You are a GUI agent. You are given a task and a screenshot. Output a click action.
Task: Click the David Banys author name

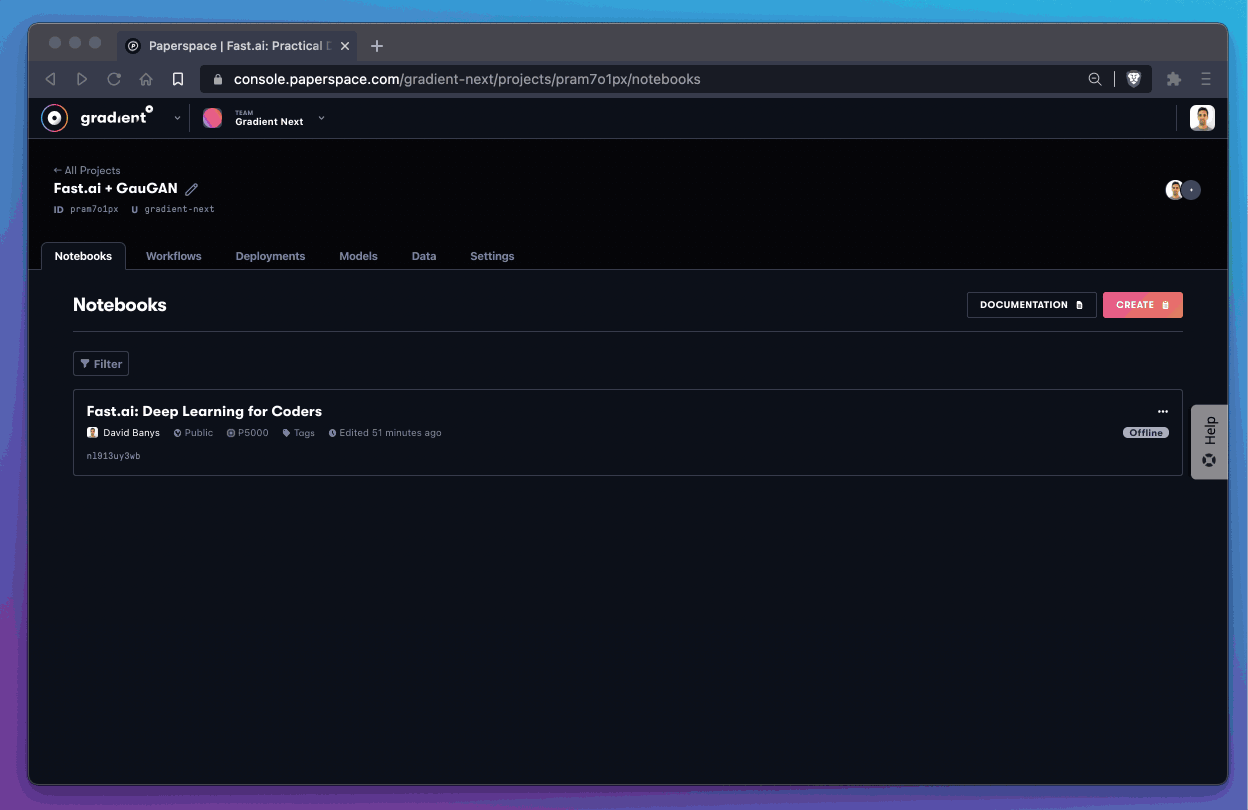(x=129, y=433)
